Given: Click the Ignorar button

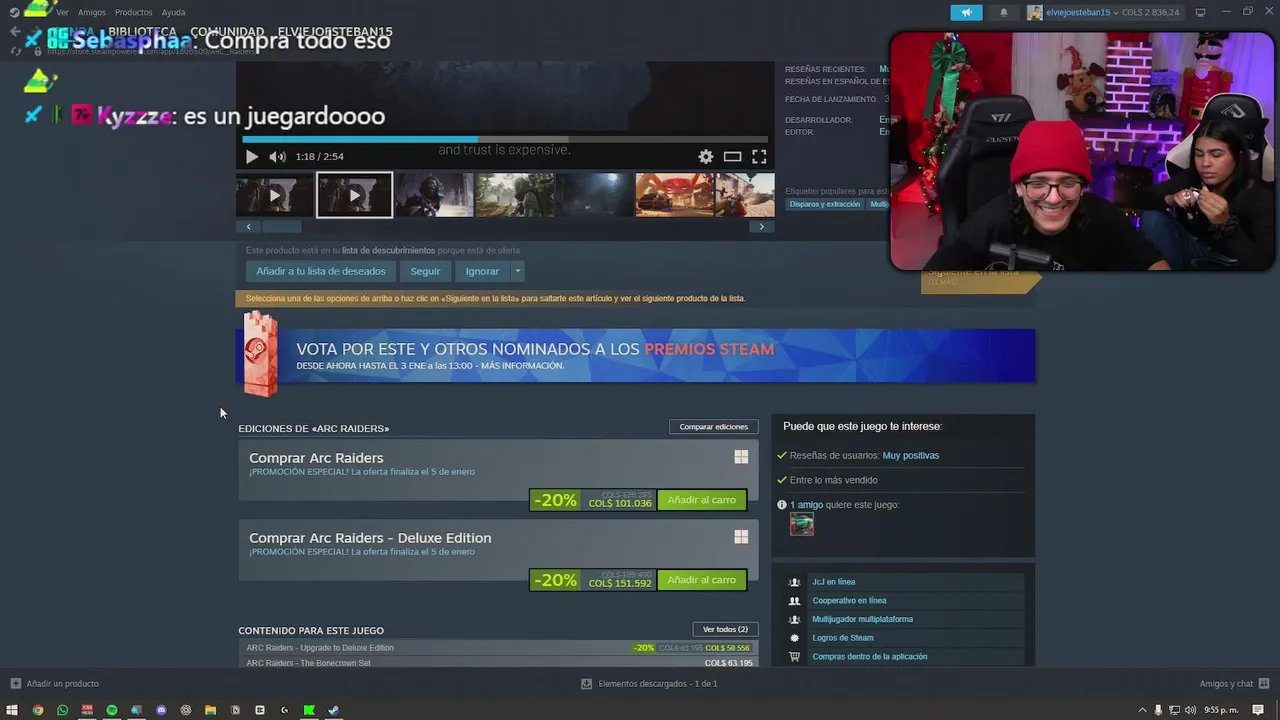Looking at the screenshot, I should point(482,271).
